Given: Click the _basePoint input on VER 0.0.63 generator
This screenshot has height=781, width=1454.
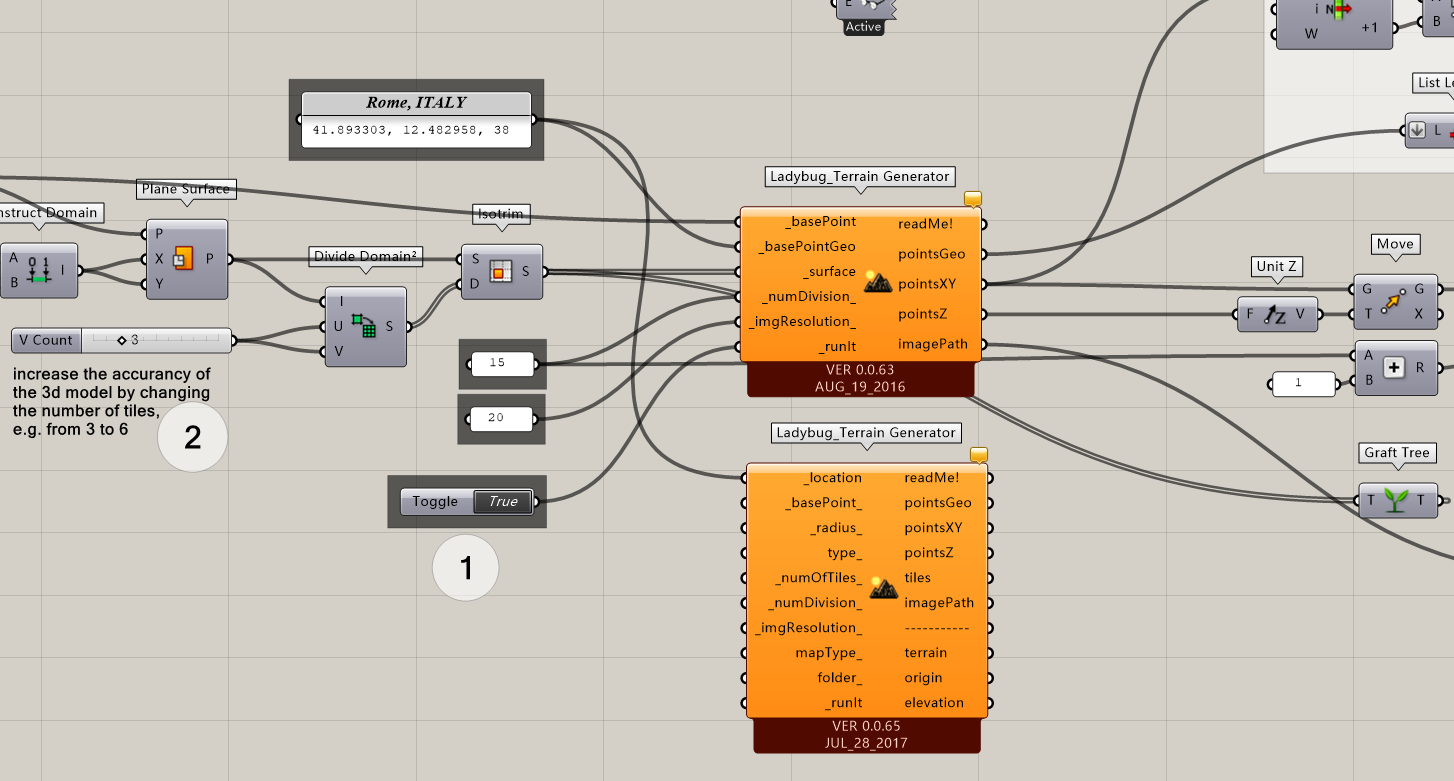Looking at the screenshot, I should (x=820, y=222).
